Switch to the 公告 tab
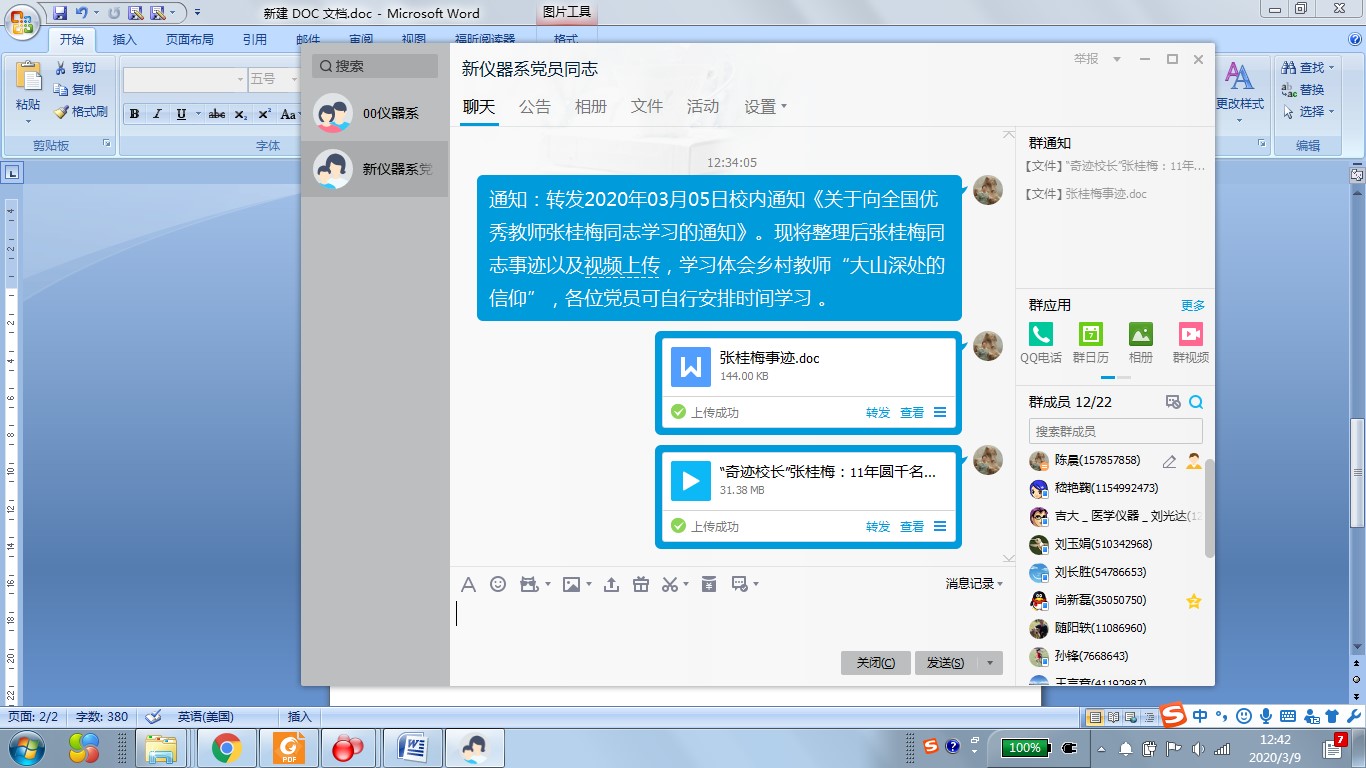Screen dimensions: 1366x768 coord(534,107)
